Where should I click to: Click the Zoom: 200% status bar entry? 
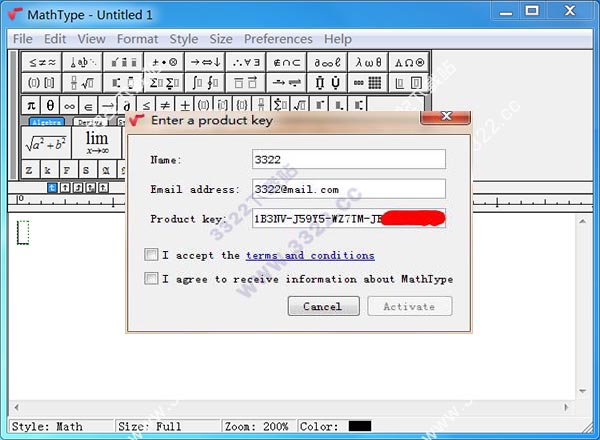click(256, 426)
